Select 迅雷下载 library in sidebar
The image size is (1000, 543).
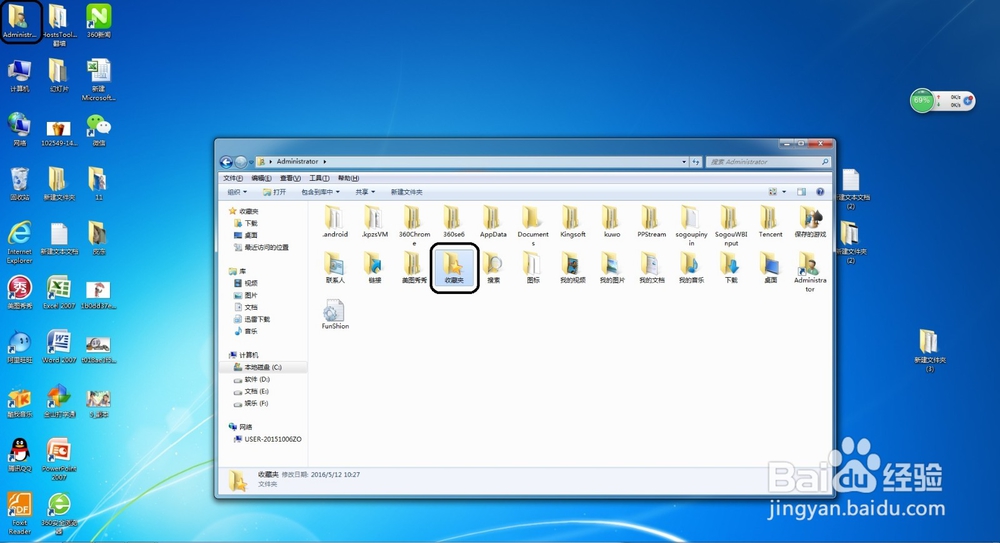coord(253,319)
